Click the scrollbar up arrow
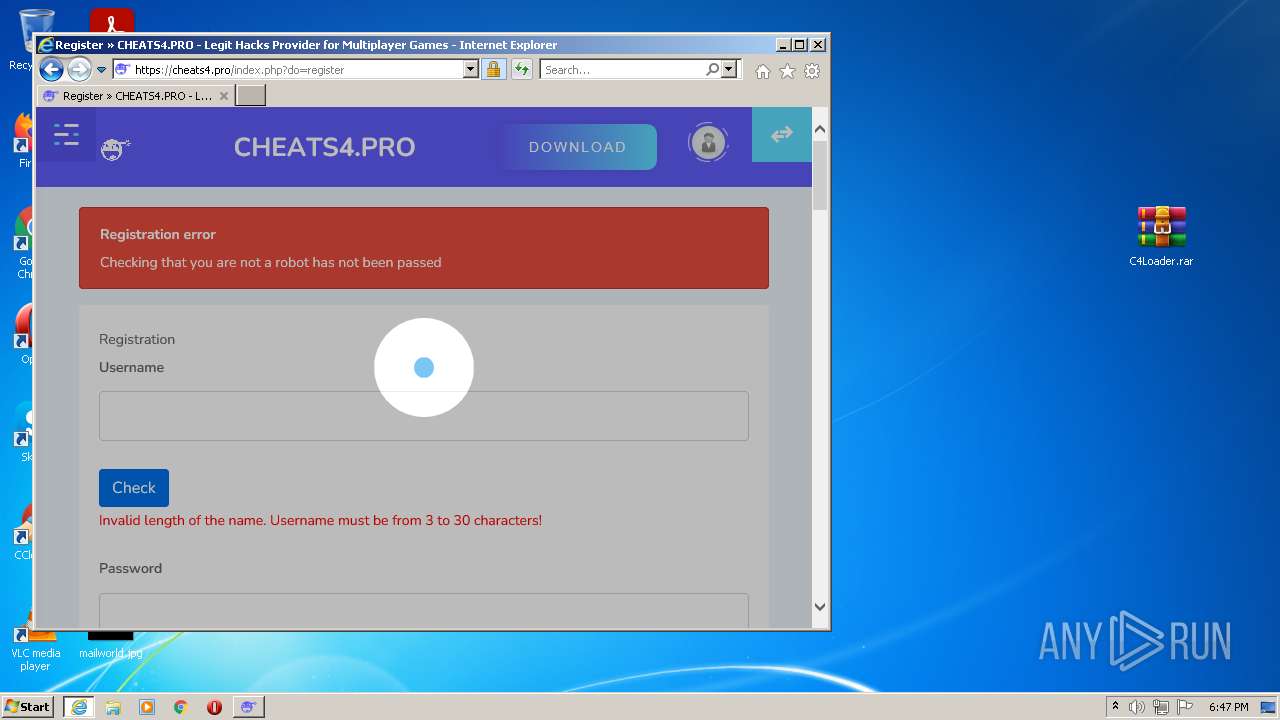1280x720 pixels. point(820,129)
